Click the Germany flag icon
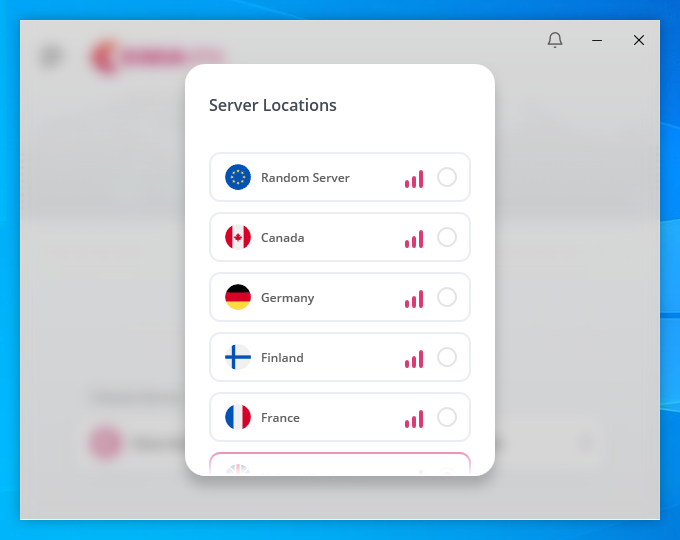Screen dimensions: 680x540 [x=238, y=298]
